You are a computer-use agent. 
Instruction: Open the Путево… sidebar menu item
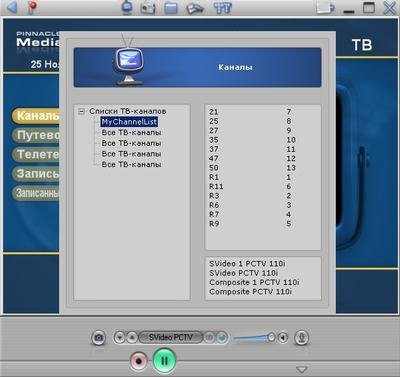36,135
